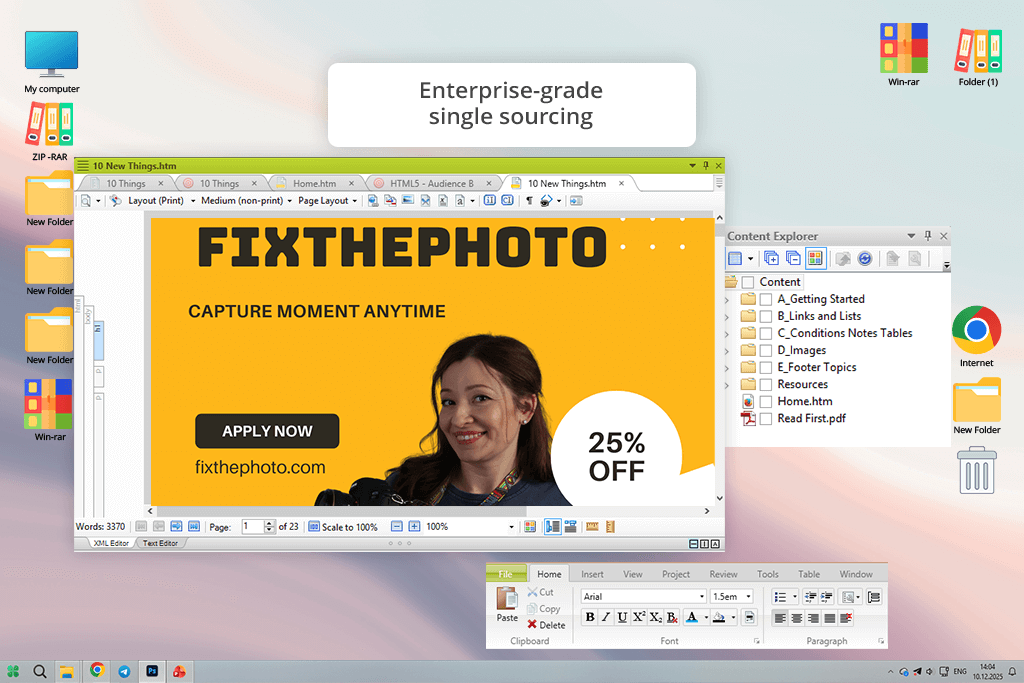The image size is (1024, 683).
Task: Open Telegram from the taskbar
Action: pyautogui.click(x=124, y=671)
